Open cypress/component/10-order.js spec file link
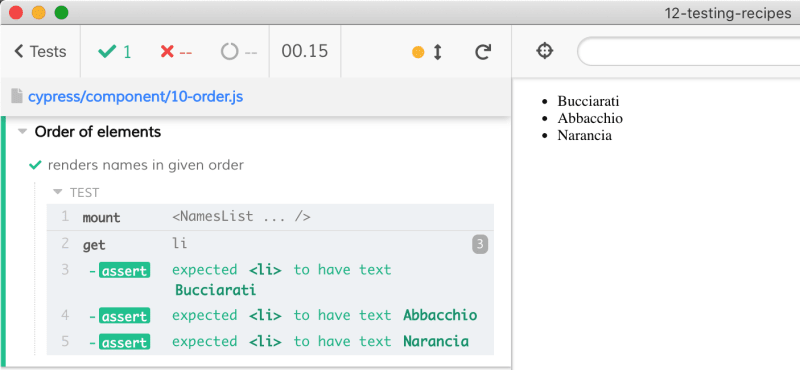Viewport: 800px width, 370px height. 135,96
